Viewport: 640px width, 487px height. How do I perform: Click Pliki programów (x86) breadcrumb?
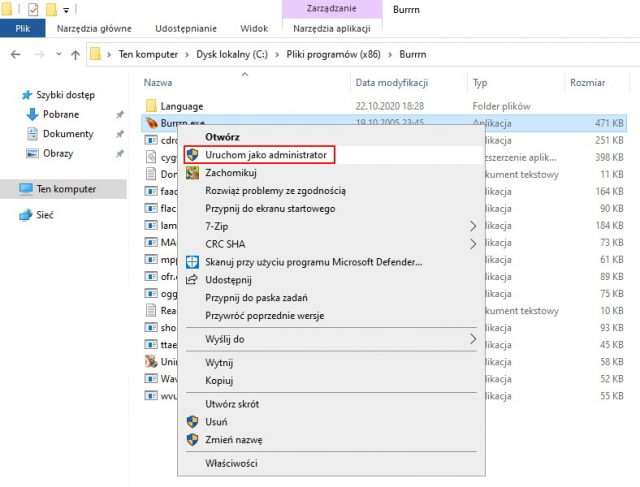click(x=333, y=54)
